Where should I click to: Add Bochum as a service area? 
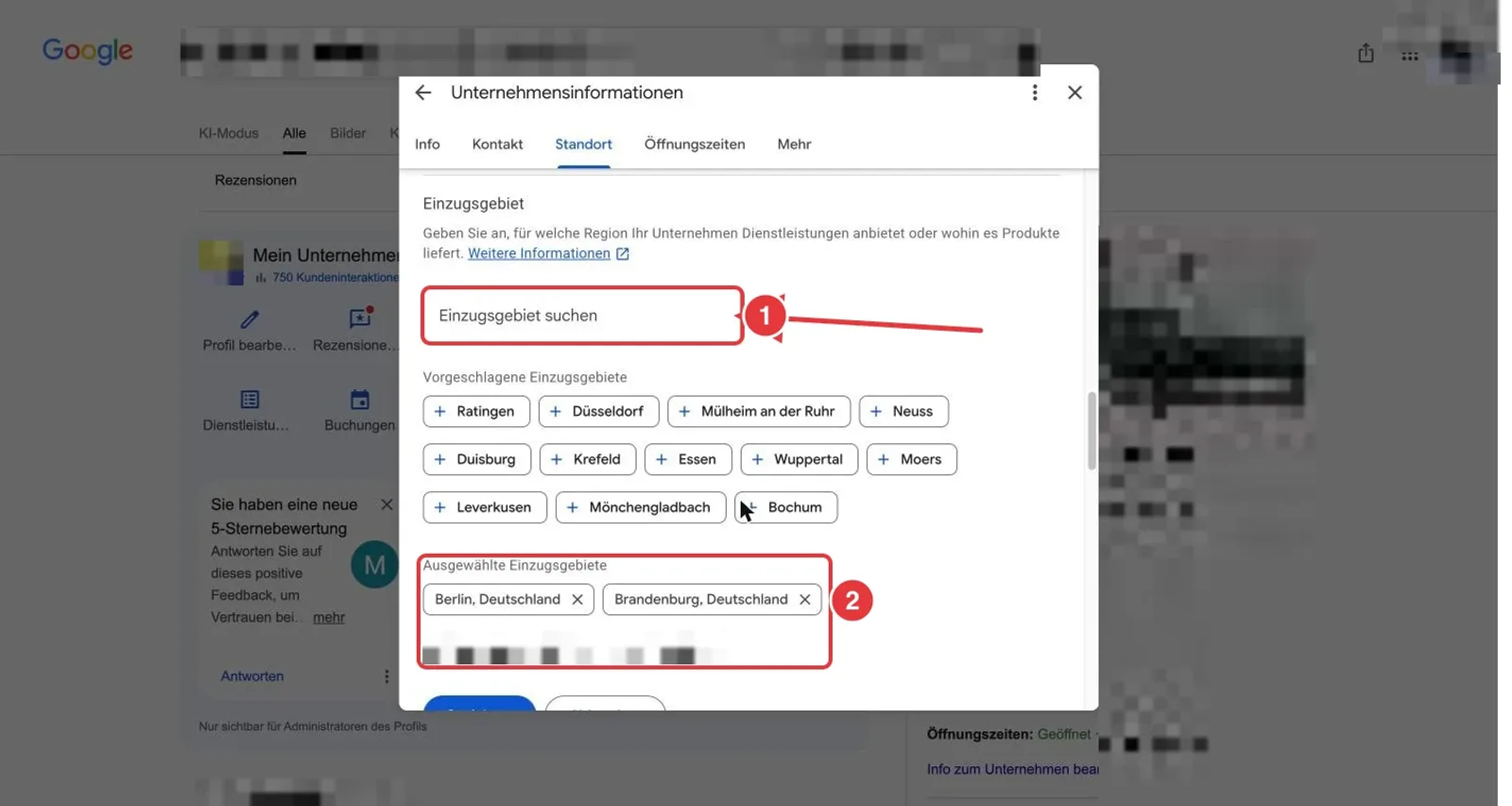786,507
